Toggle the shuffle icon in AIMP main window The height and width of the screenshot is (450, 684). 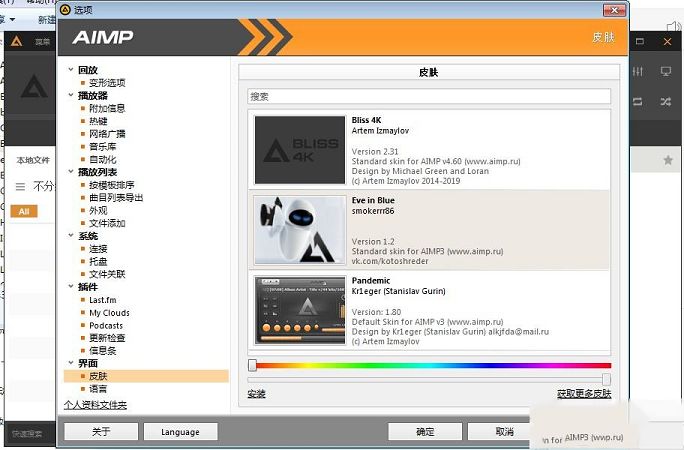pyautogui.click(x=666, y=102)
